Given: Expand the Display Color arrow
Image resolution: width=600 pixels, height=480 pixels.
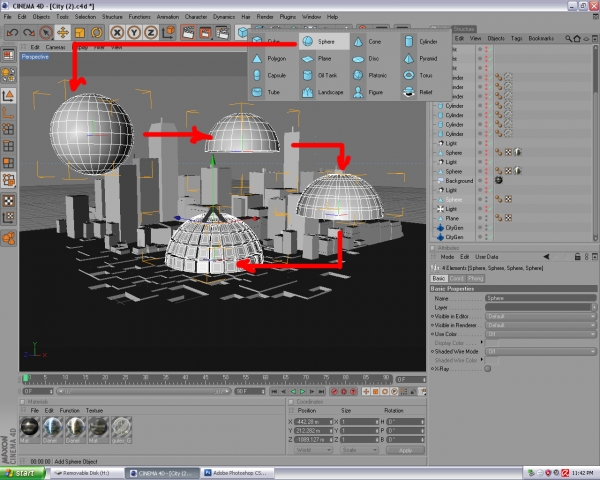Looking at the screenshot, I should coord(482,342).
